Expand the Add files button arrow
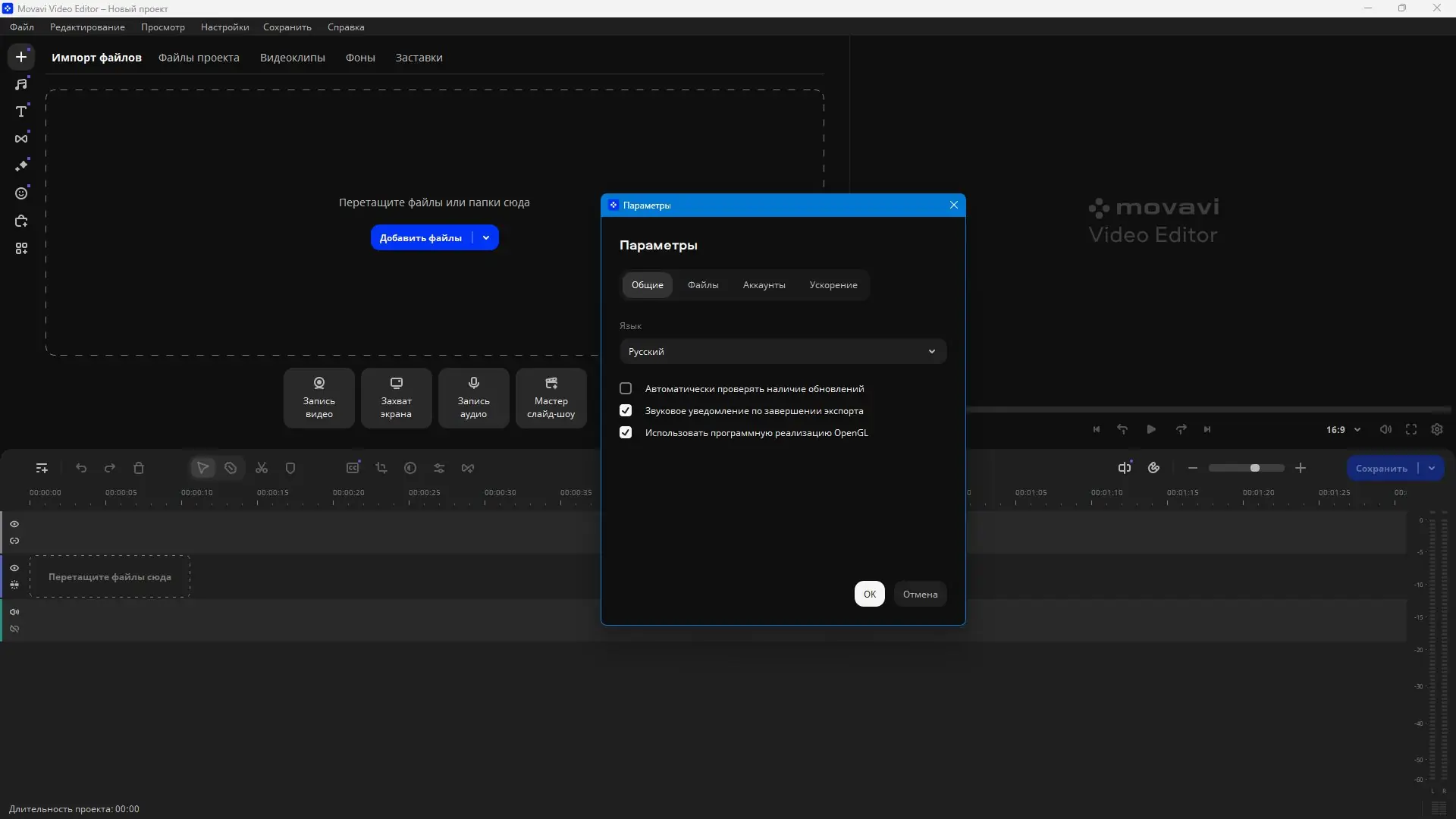 pyautogui.click(x=486, y=238)
